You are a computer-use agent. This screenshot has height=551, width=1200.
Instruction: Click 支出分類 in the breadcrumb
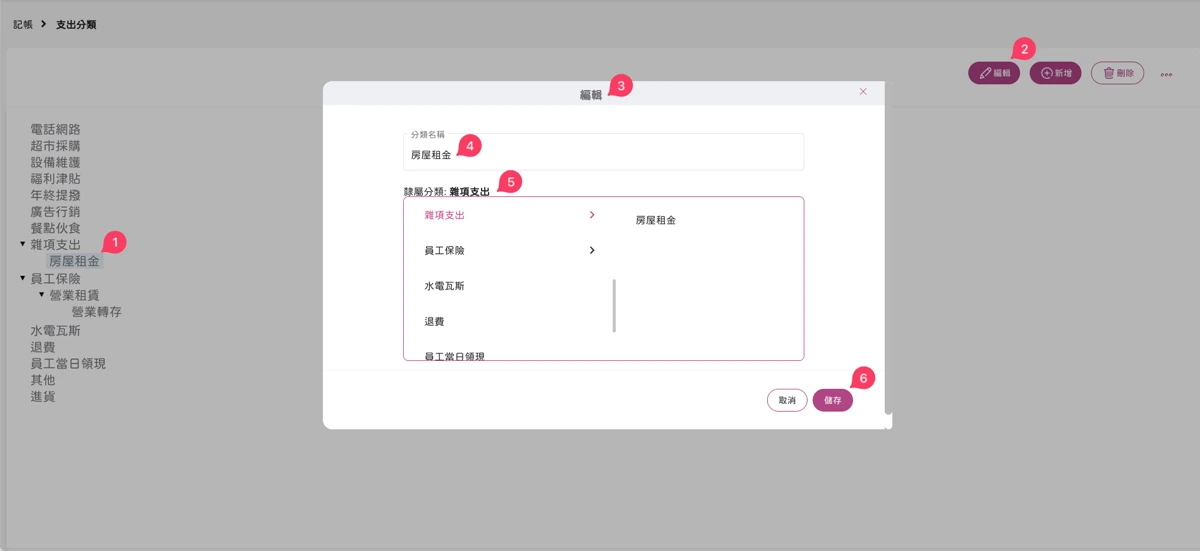77,24
